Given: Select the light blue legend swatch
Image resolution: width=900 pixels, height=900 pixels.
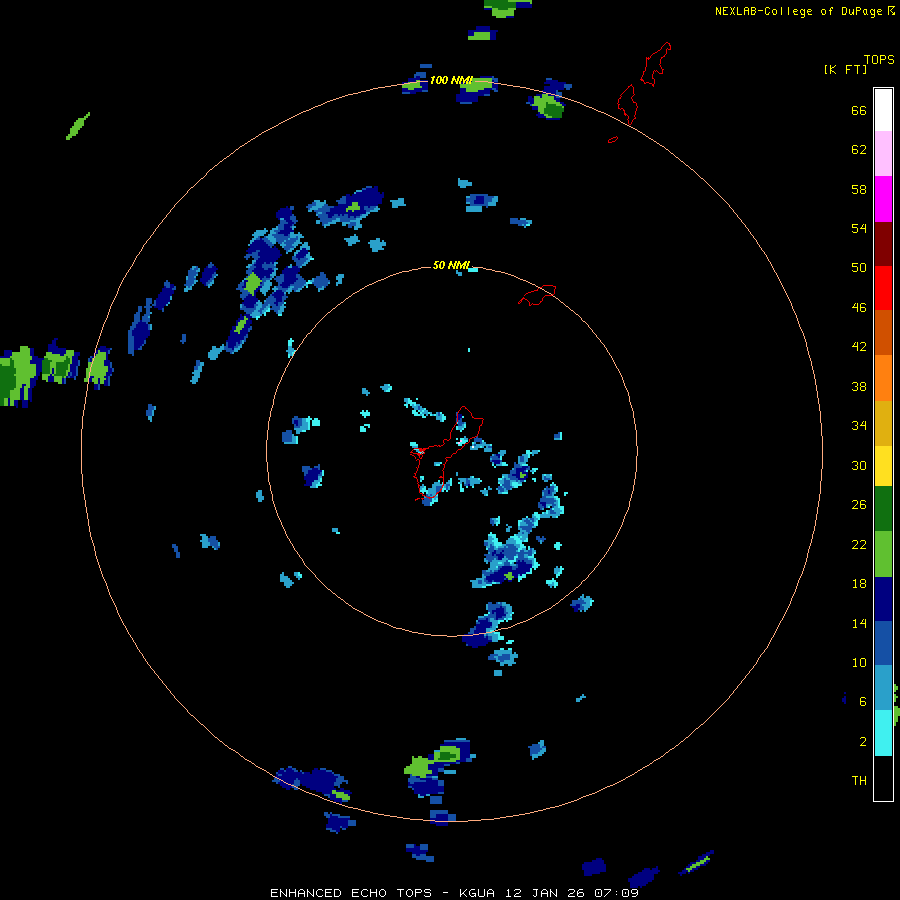Looking at the screenshot, I should coord(883,688).
